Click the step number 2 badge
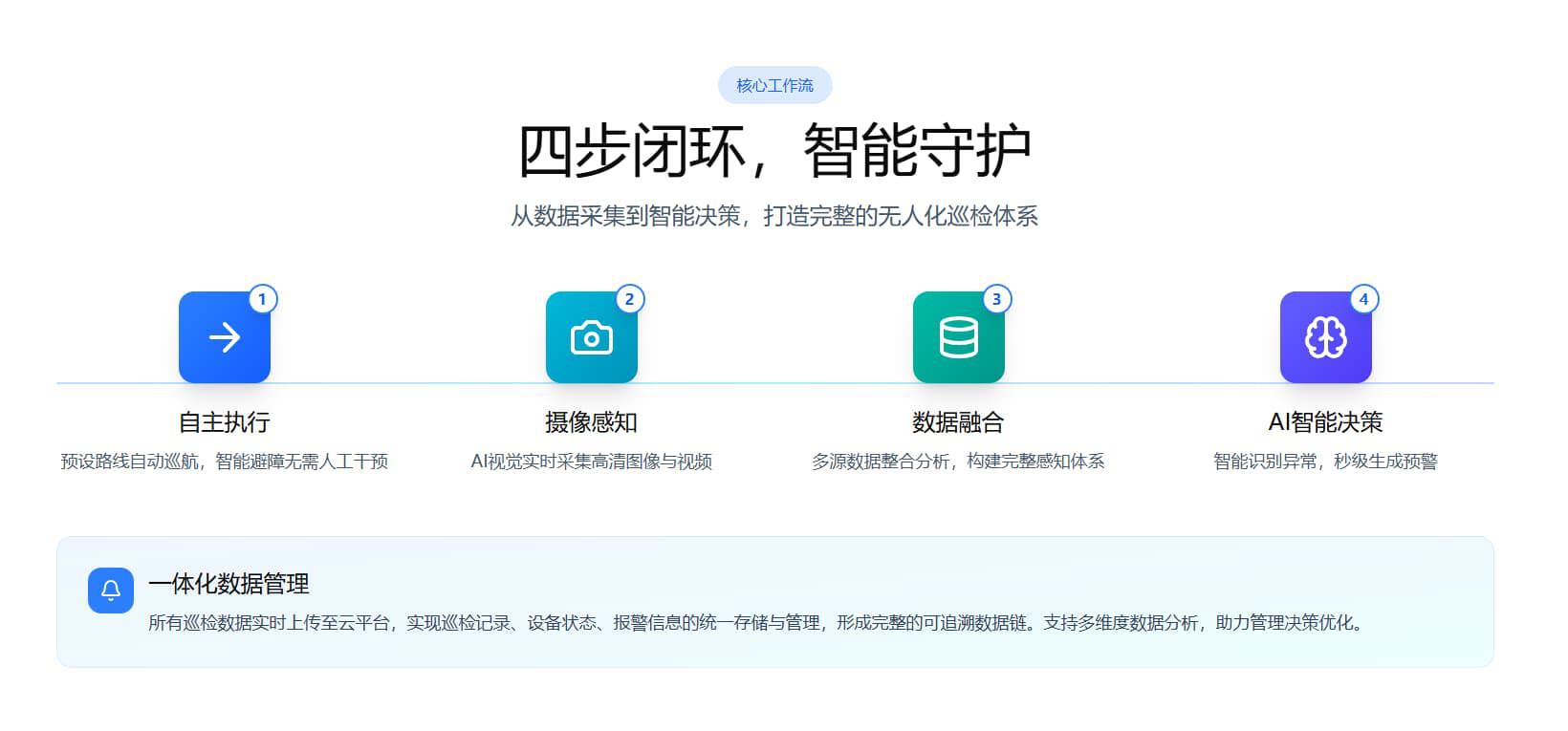This screenshot has height=731, width=1568. [x=629, y=299]
